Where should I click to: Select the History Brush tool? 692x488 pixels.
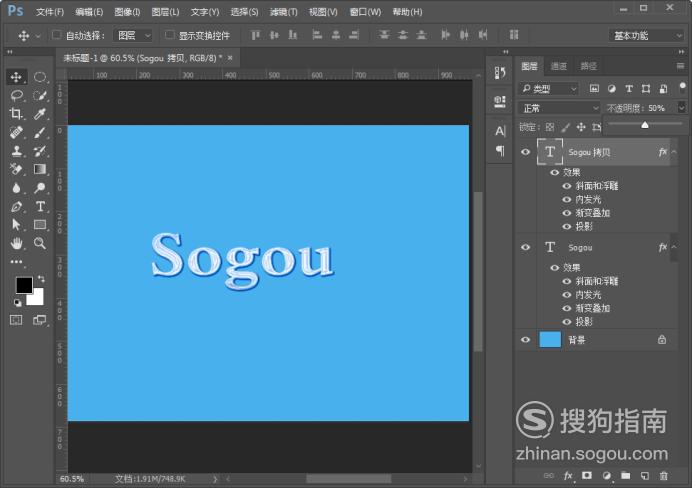(40, 151)
